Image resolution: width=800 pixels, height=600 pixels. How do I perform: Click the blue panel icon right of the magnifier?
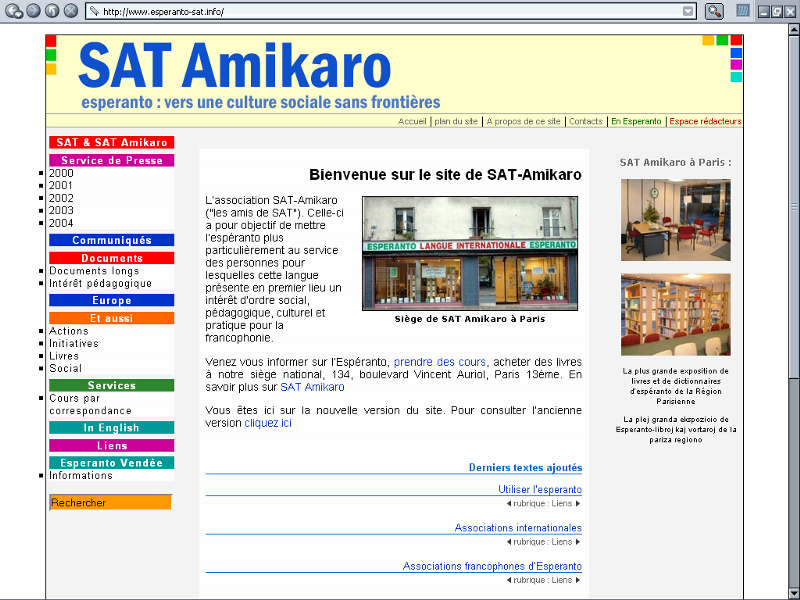pos(743,11)
